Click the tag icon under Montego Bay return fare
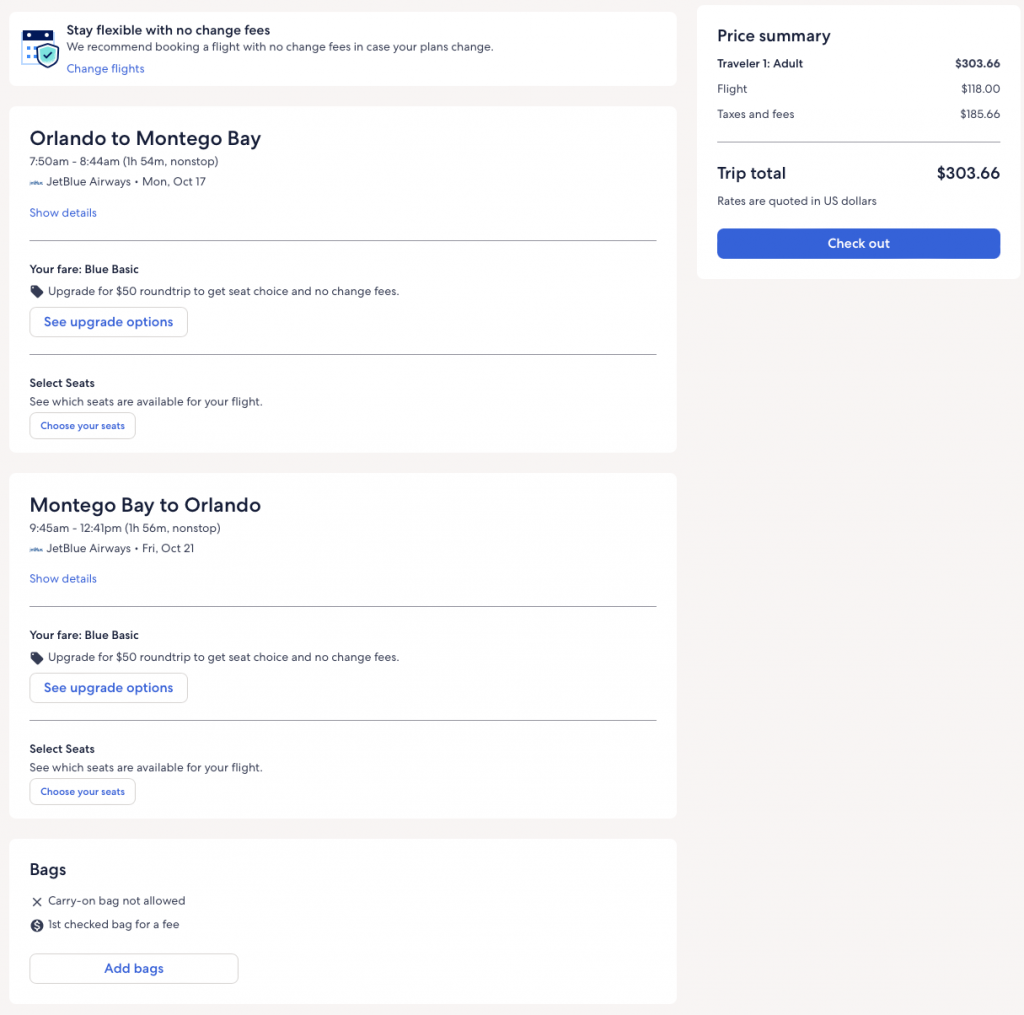The height and width of the screenshot is (1015, 1024). click(x=37, y=658)
